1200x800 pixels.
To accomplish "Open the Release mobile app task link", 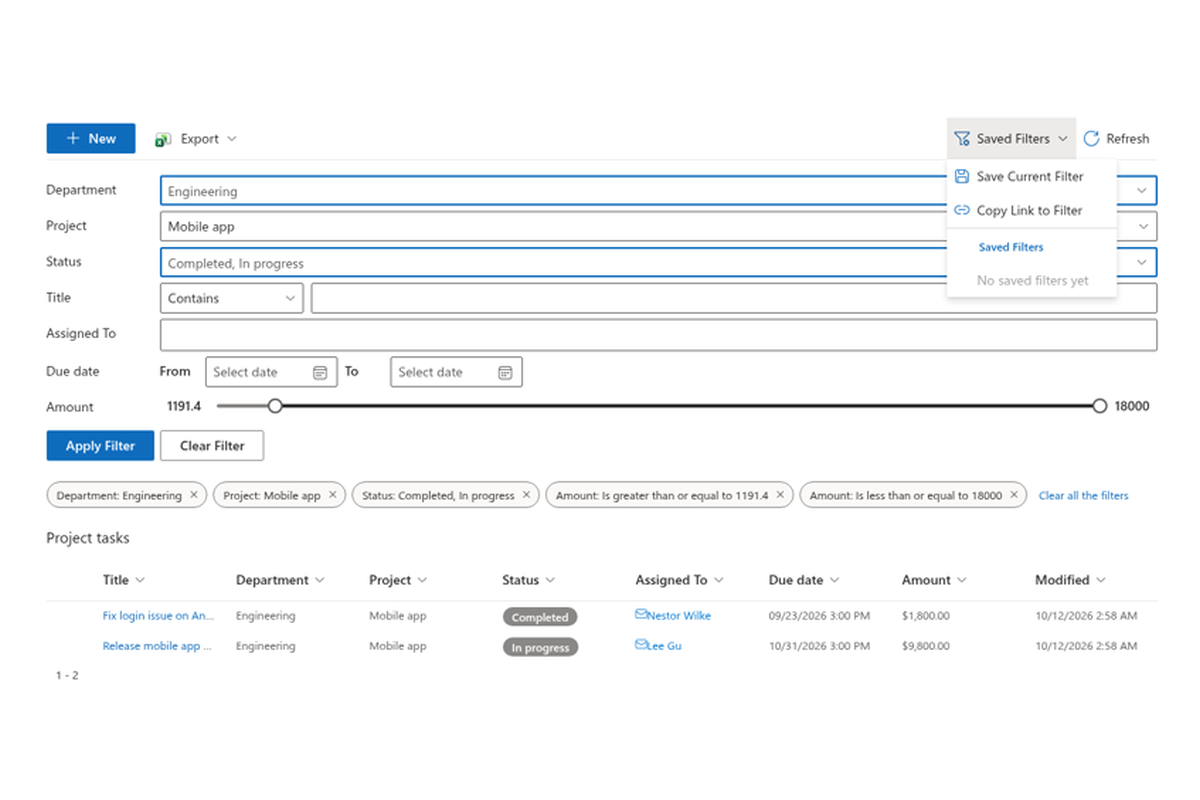I will (x=157, y=646).
